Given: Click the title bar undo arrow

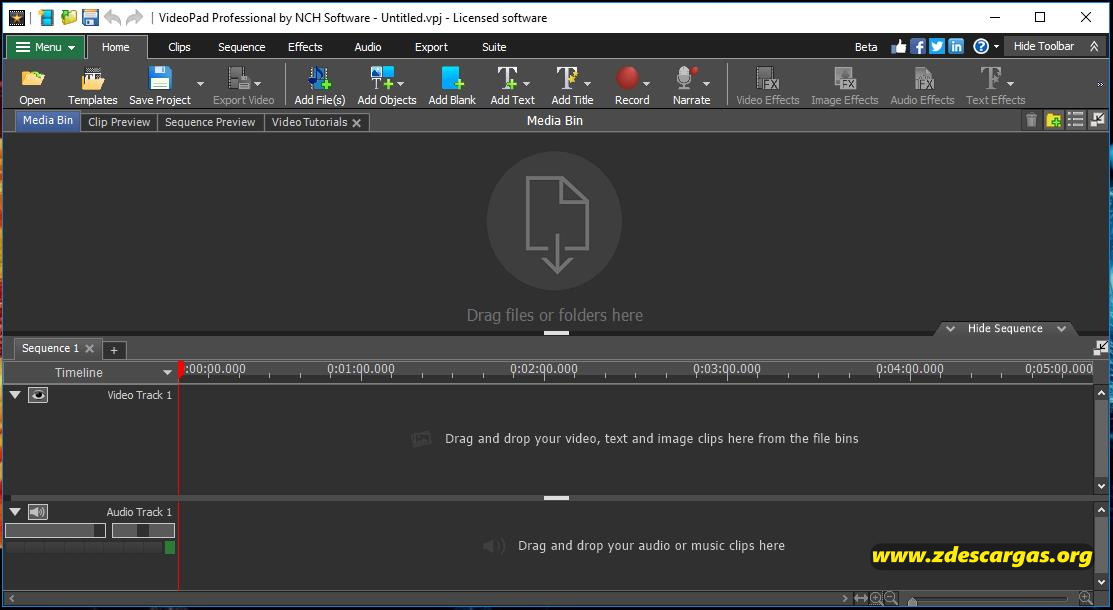Looking at the screenshot, I should [112, 18].
